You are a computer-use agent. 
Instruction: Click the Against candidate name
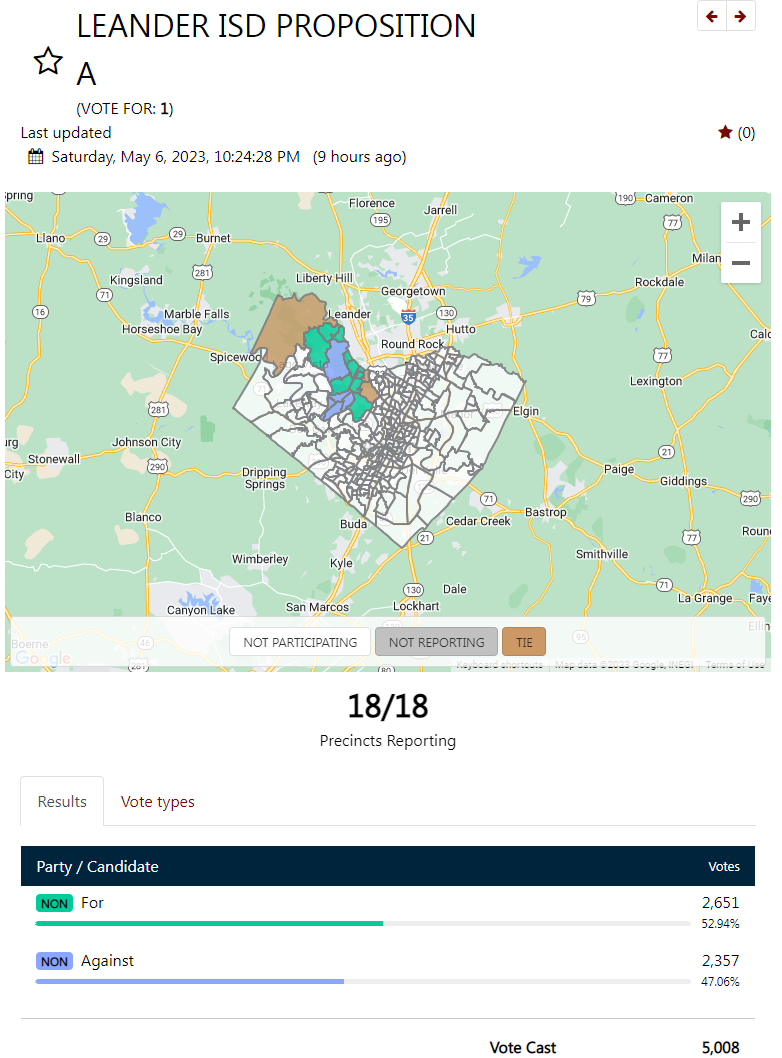[107, 961]
